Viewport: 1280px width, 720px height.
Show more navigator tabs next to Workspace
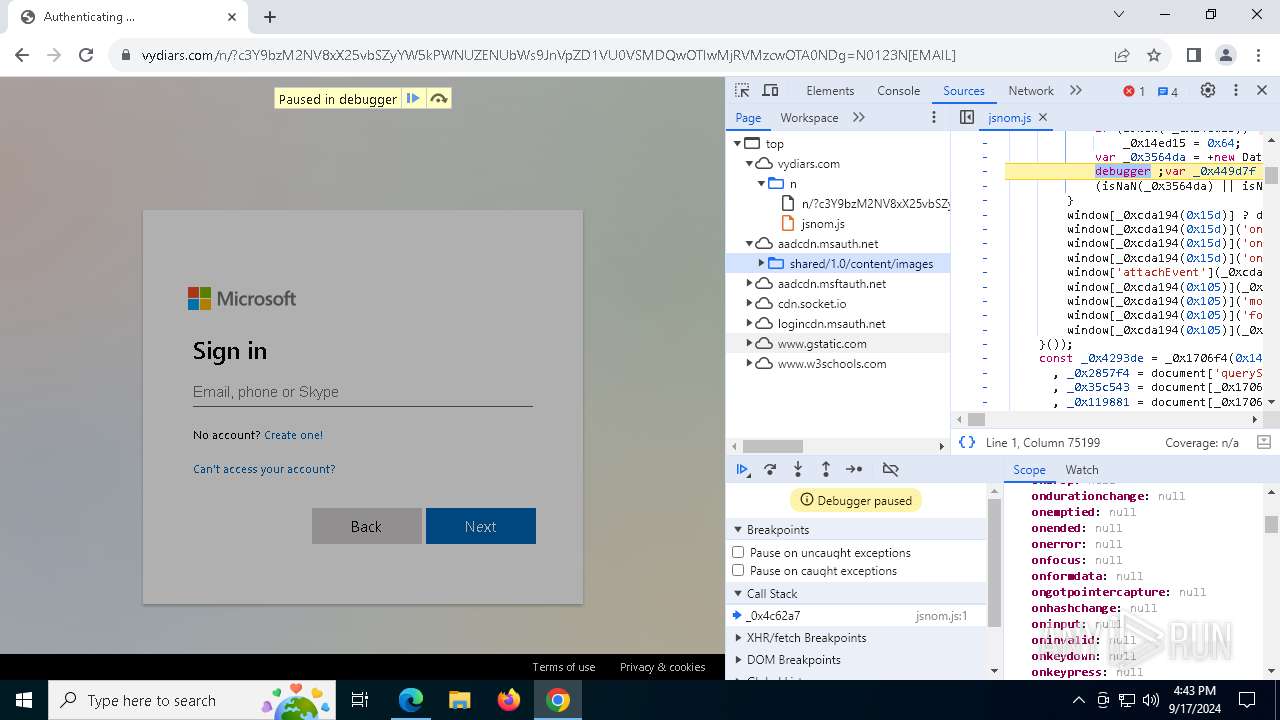pyautogui.click(x=859, y=117)
